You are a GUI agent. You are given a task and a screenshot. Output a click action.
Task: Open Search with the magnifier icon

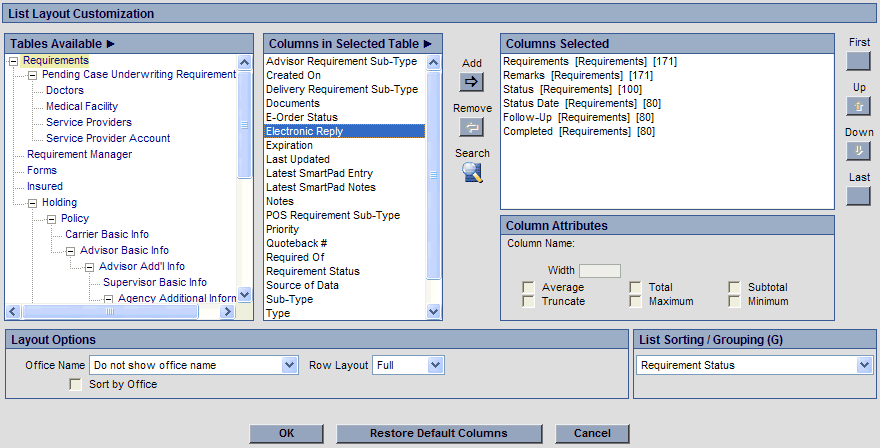click(472, 173)
